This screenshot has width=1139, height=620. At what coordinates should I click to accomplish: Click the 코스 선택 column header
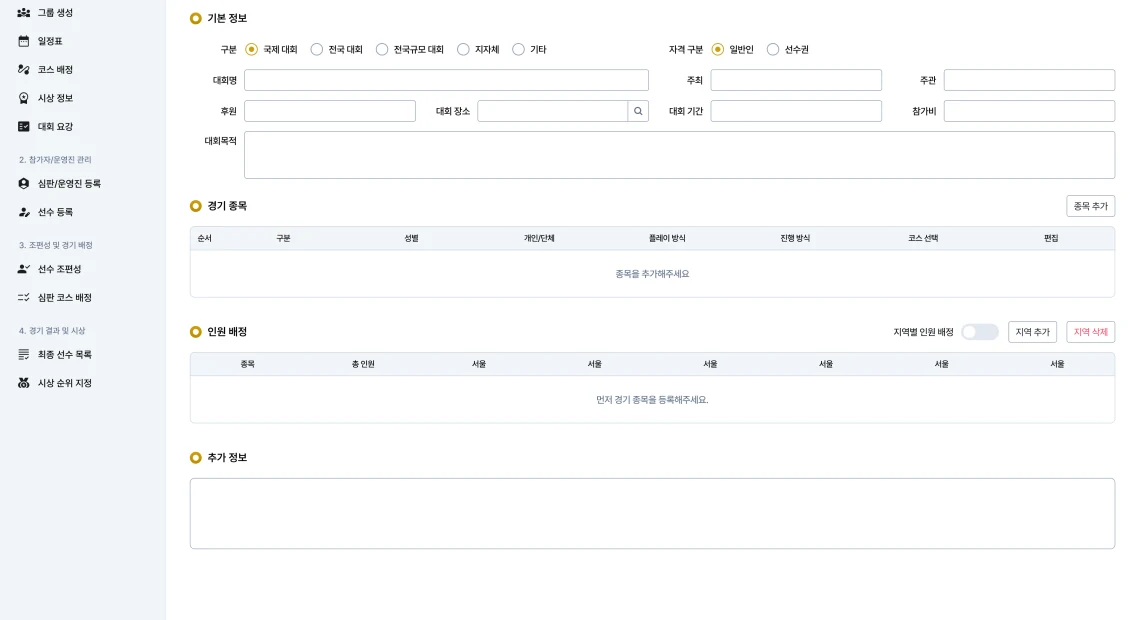pos(923,238)
